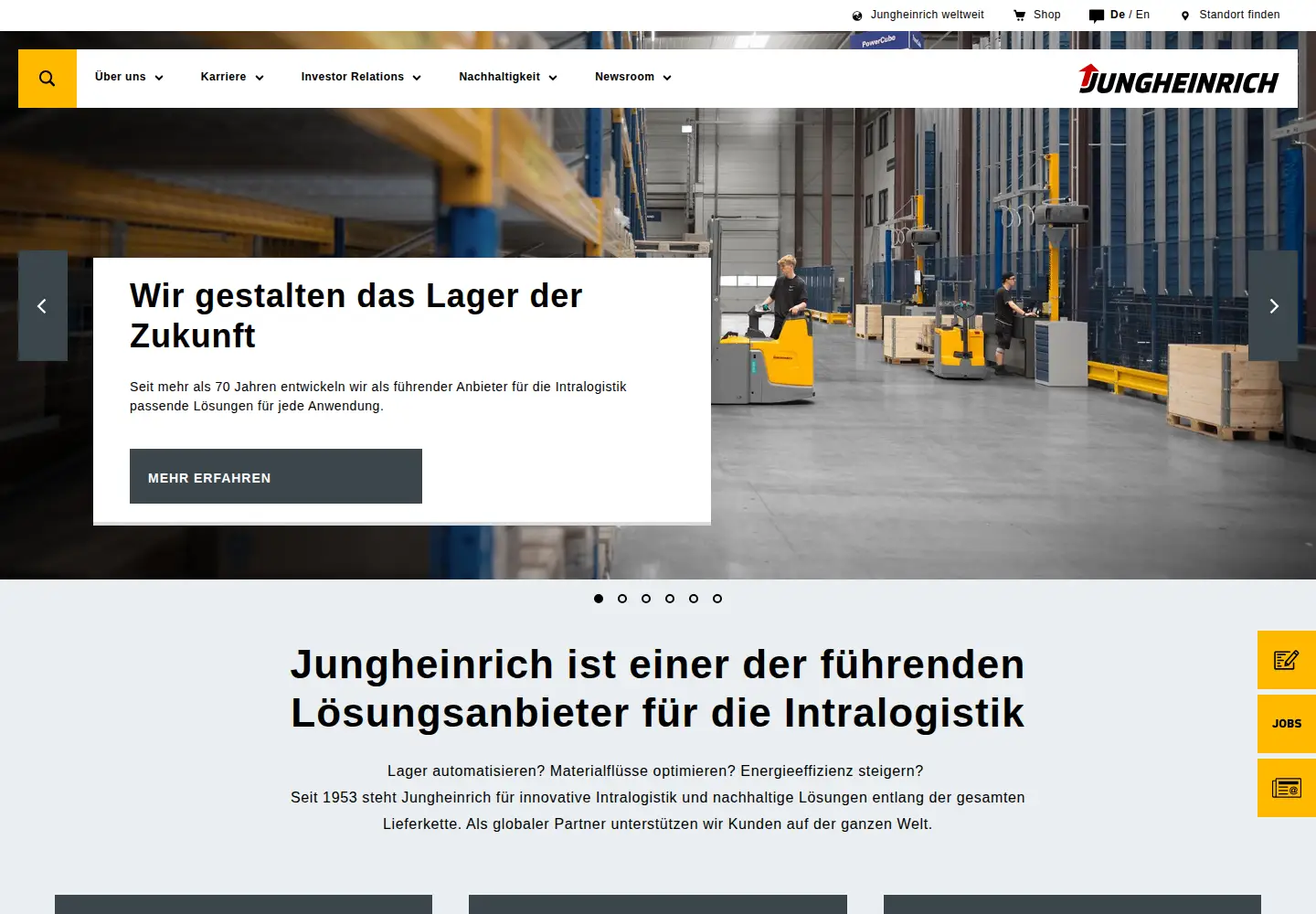1316x914 pixels.
Task: Click the Nachhaltigkeit menu label
Action: tap(500, 77)
